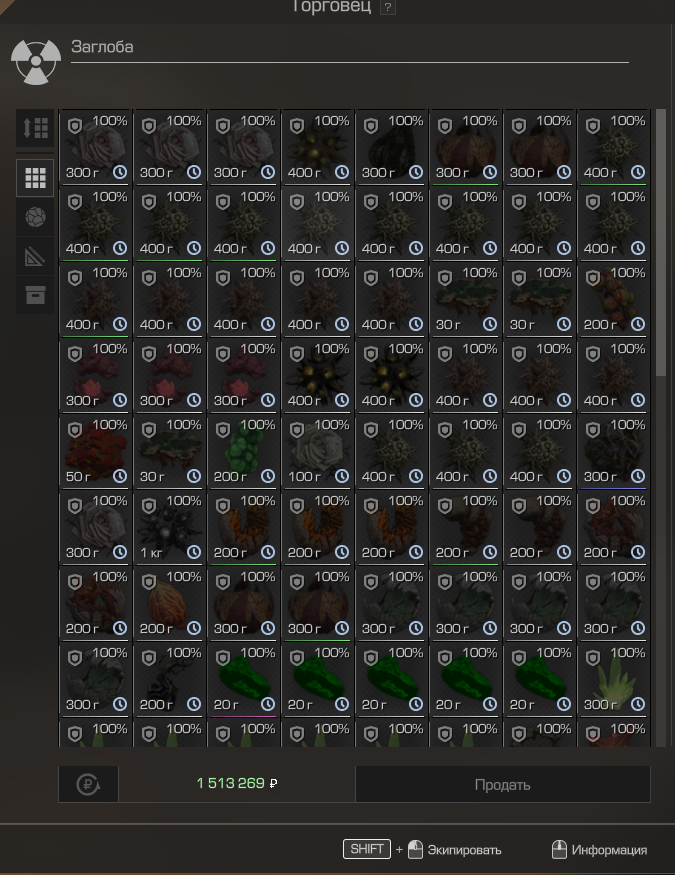Open the help question mark beside Торговец

[388, 8]
